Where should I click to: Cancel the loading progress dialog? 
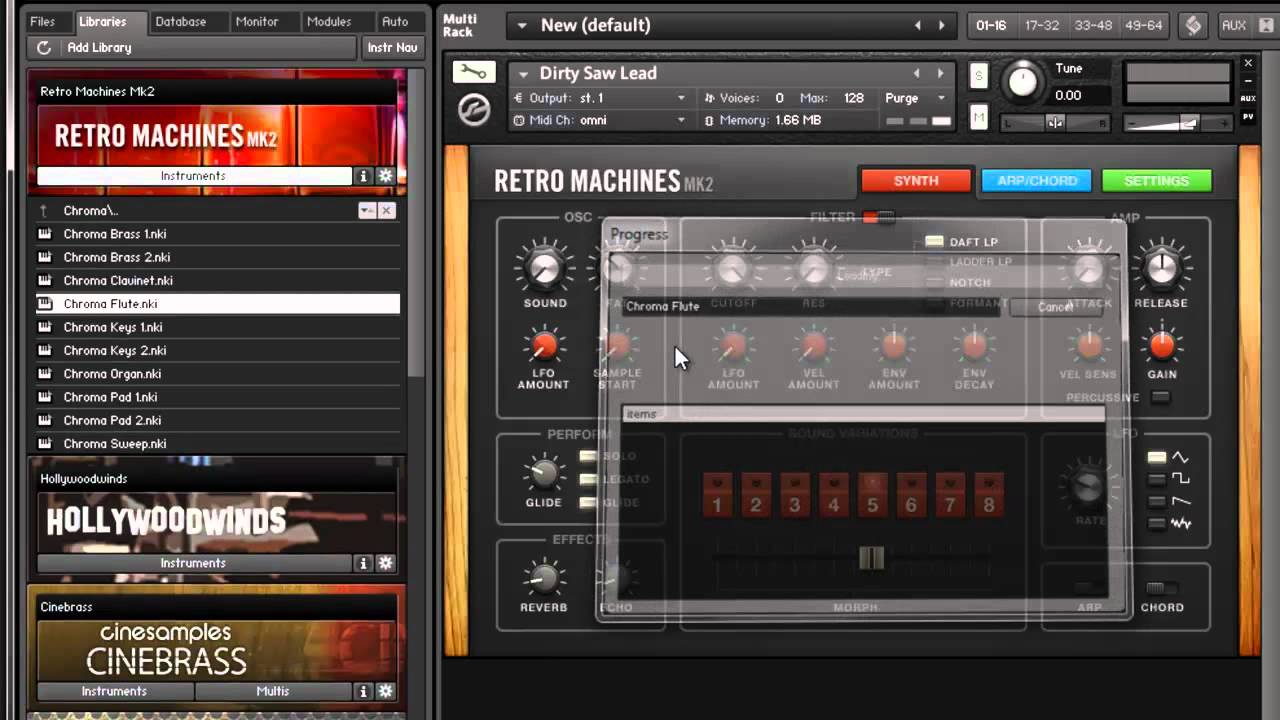tap(1055, 307)
